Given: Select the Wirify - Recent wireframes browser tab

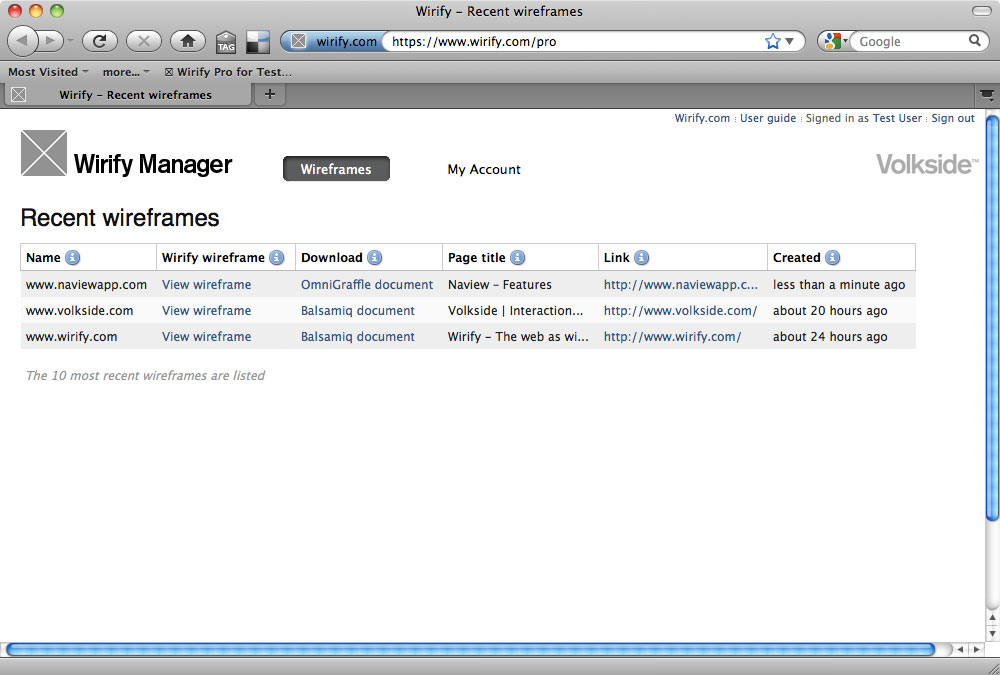Looking at the screenshot, I should pos(128,95).
